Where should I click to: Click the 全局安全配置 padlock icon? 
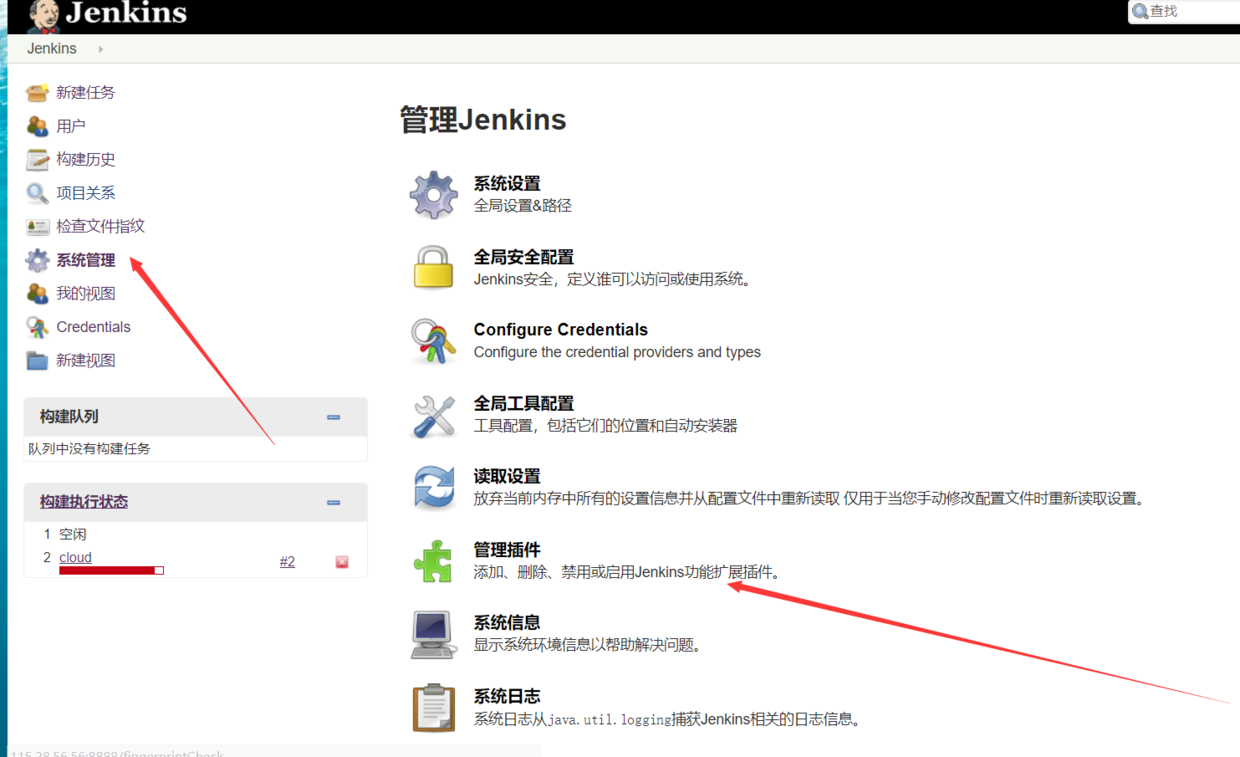pyautogui.click(x=434, y=267)
